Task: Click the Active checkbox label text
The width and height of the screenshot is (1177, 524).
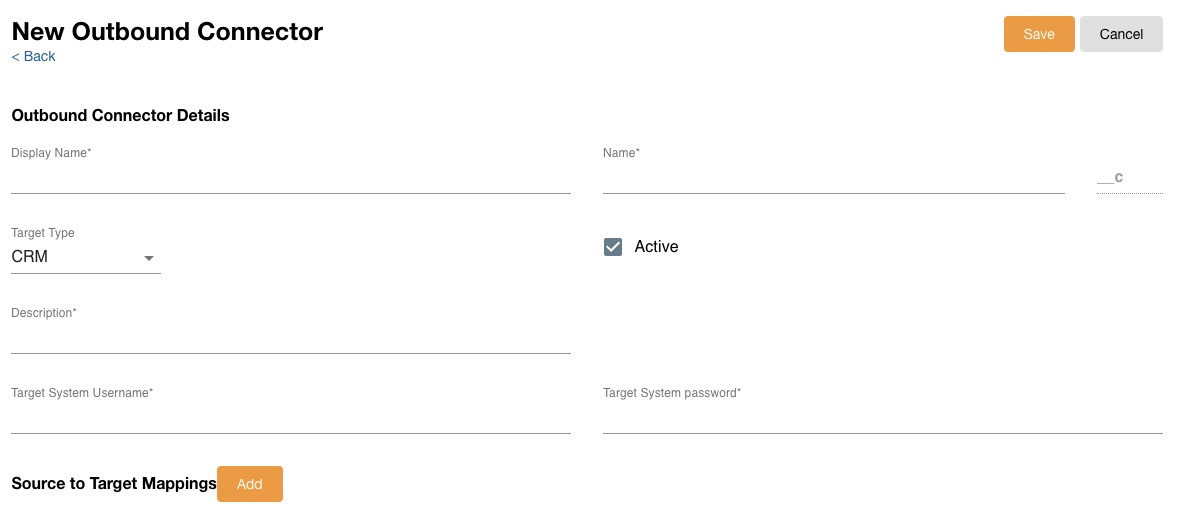Action: tap(656, 247)
